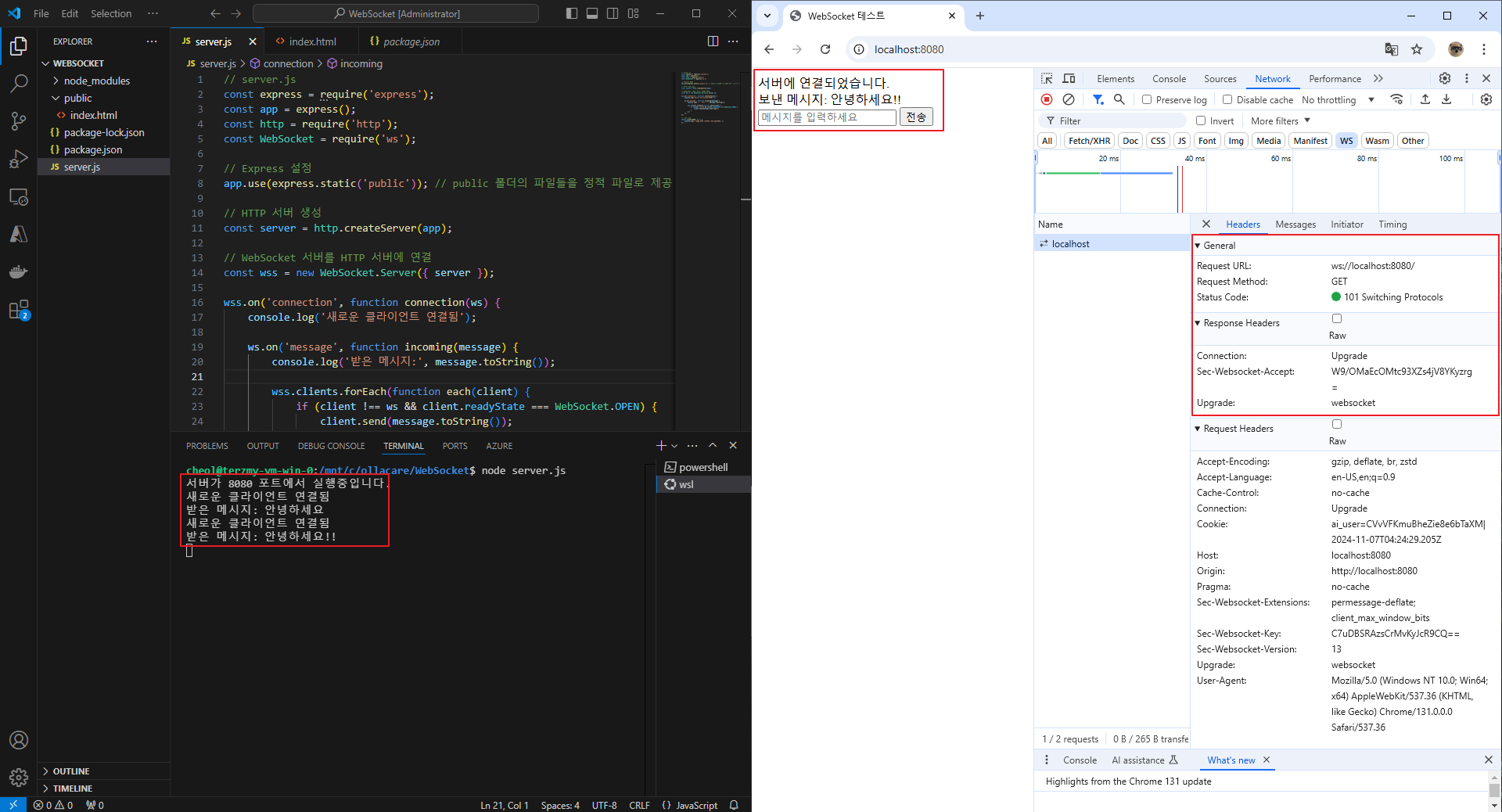This screenshot has height=812, width=1502.
Task: Open the Source Control view in VS Code
Action: (x=19, y=120)
